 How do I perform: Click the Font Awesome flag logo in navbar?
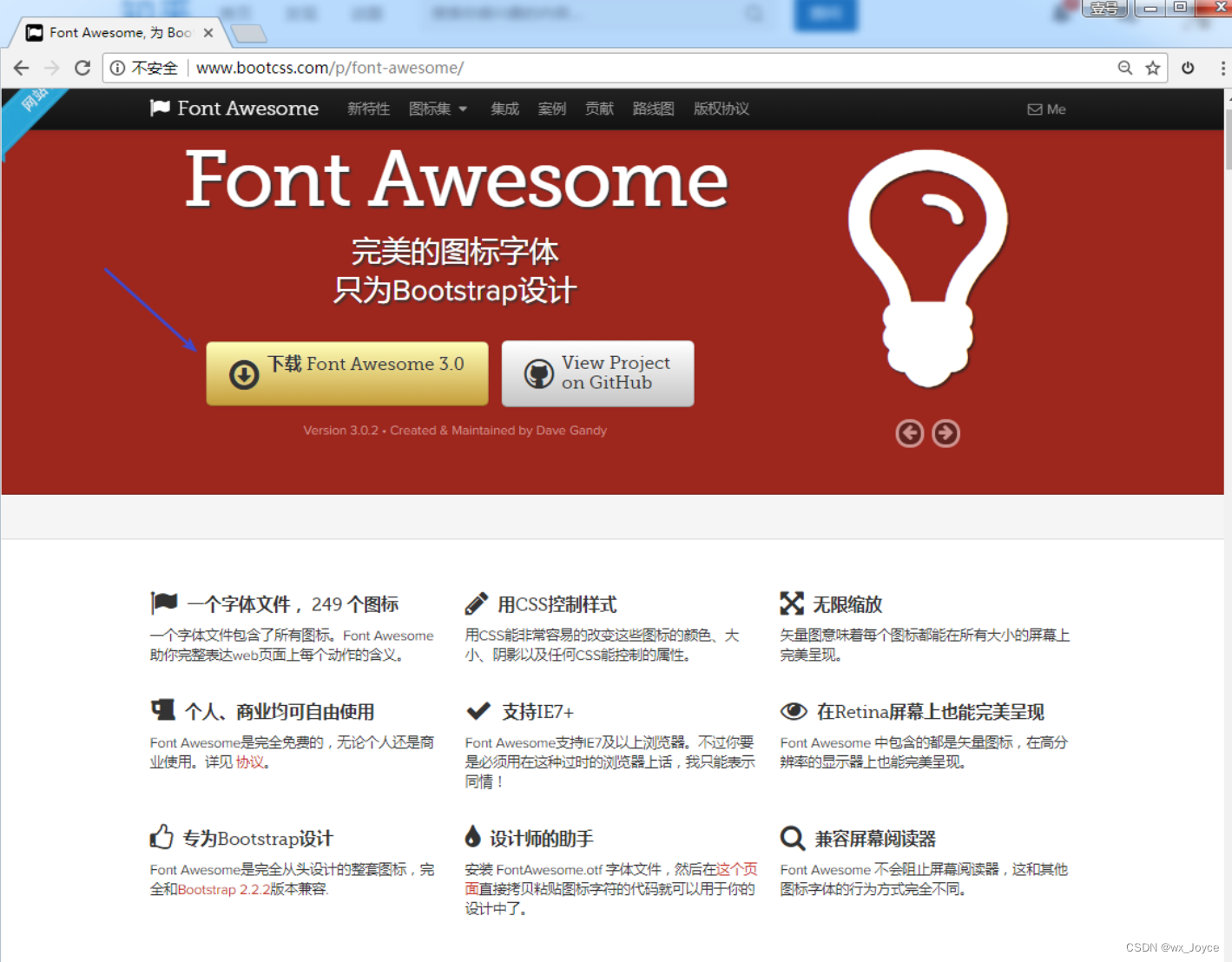click(160, 108)
